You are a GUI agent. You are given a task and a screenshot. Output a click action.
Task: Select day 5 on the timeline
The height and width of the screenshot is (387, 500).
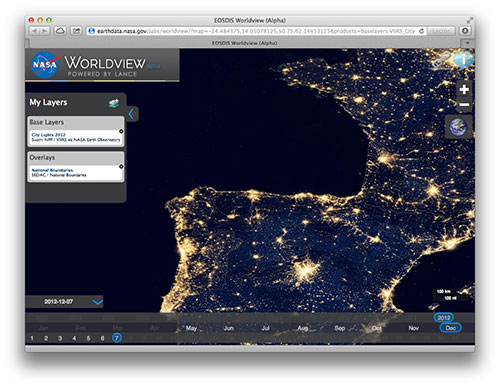[x=88, y=338]
